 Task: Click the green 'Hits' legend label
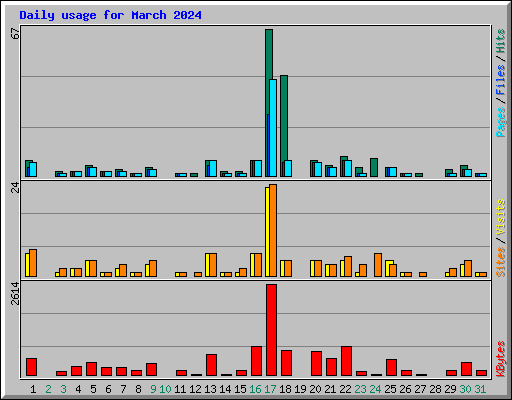[501, 41]
